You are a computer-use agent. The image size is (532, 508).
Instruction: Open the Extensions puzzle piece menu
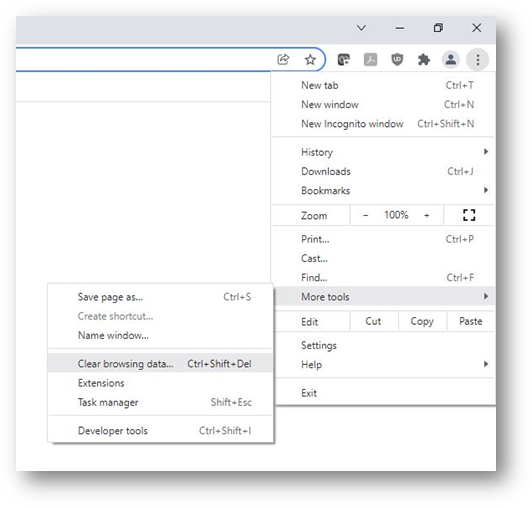pyautogui.click(x=424, y=60)
